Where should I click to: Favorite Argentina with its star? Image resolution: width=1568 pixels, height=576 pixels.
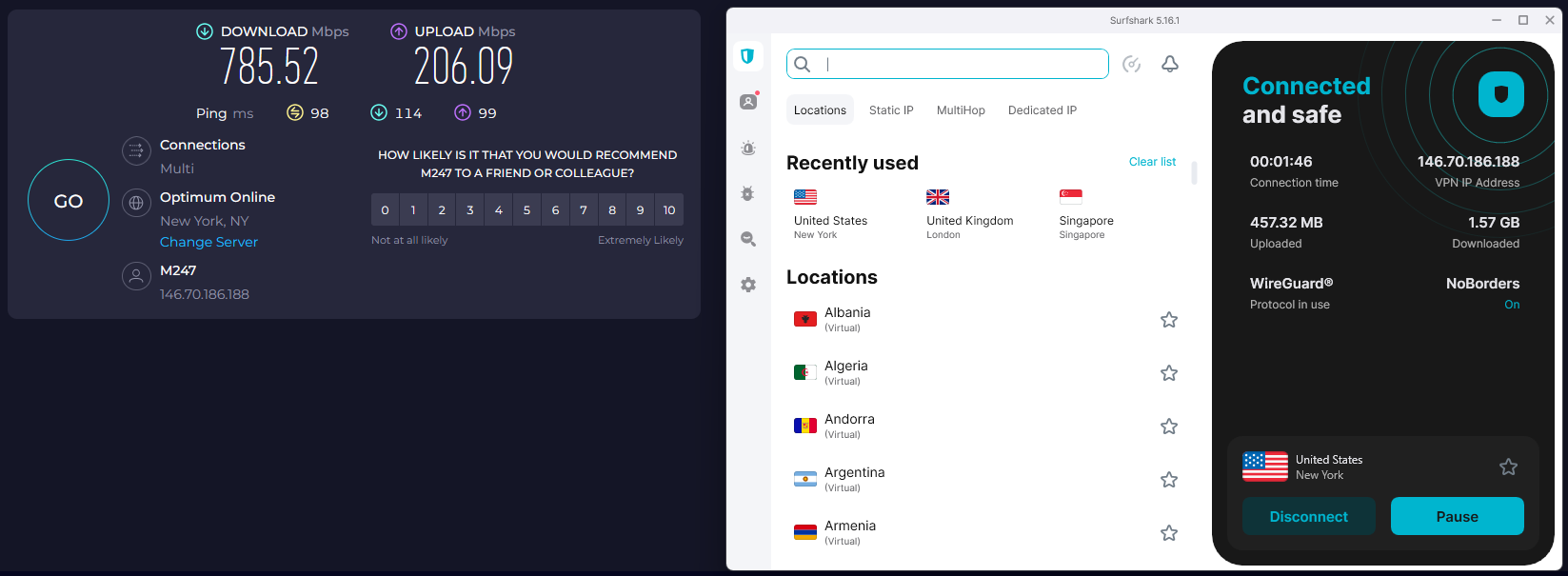1169,480
